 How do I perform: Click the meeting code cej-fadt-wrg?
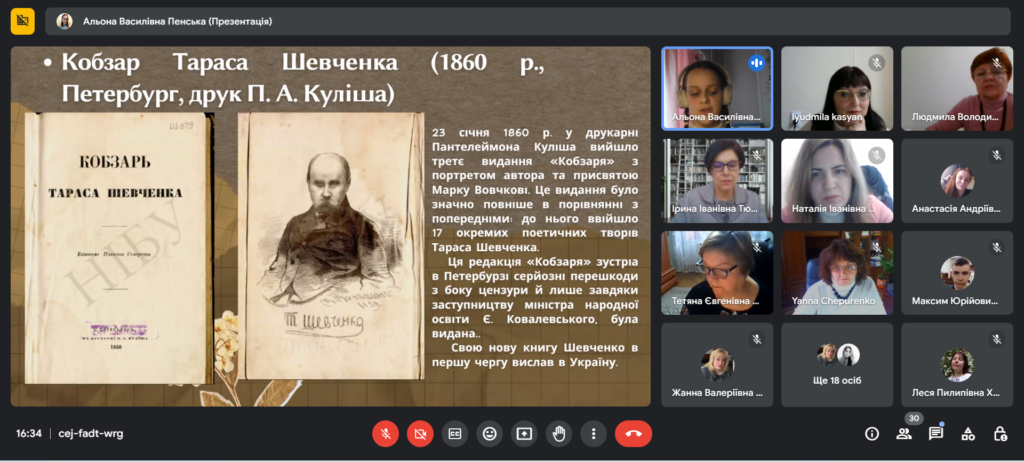[x=91, y=434]
